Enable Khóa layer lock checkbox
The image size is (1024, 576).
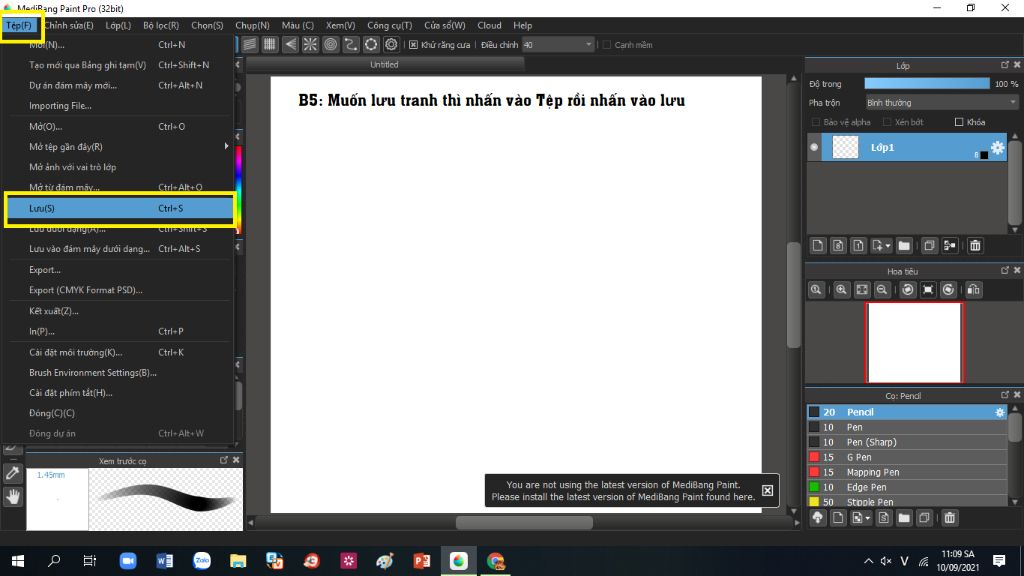(x=959, y=122)
